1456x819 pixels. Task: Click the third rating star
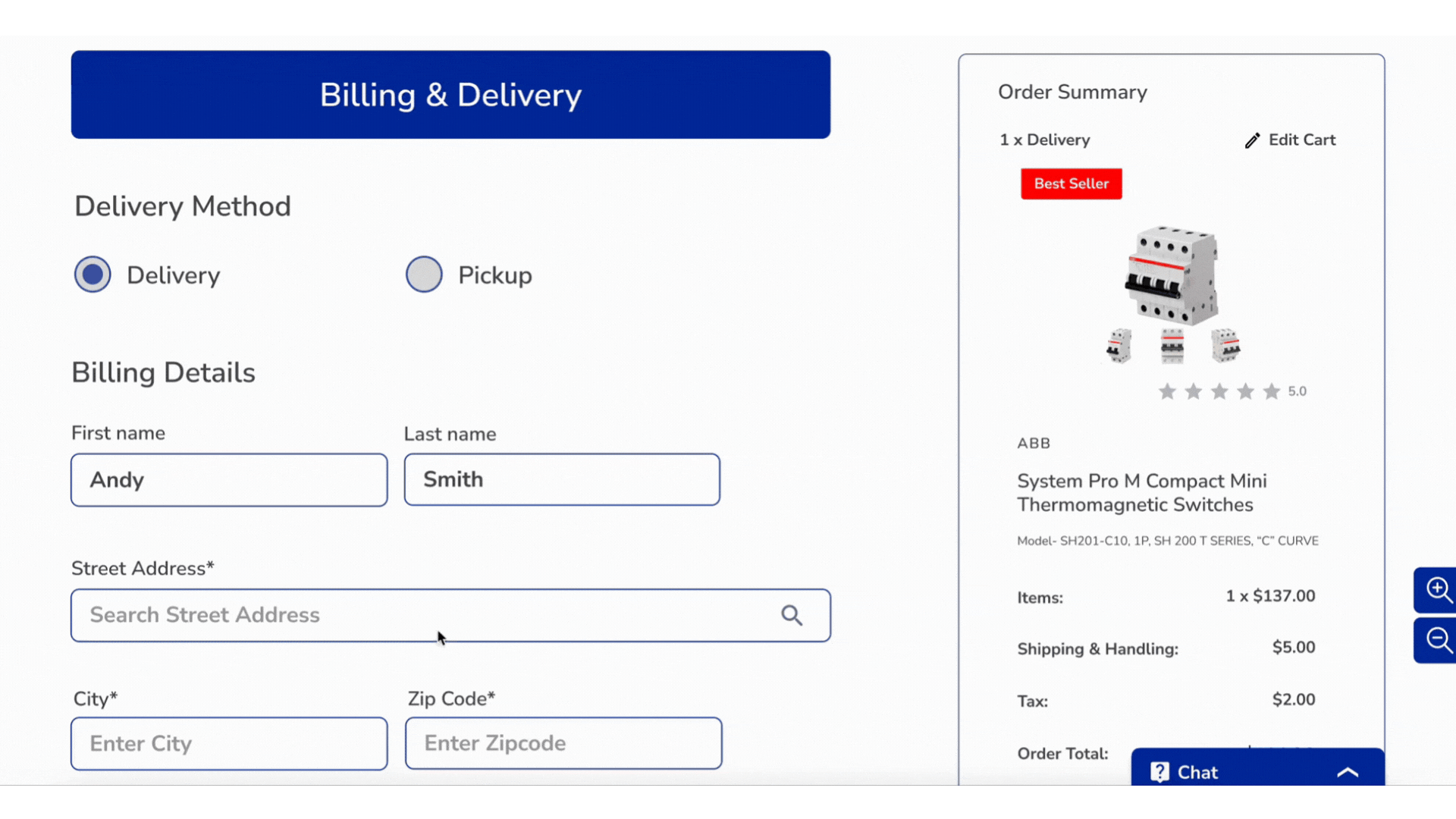1219,391
